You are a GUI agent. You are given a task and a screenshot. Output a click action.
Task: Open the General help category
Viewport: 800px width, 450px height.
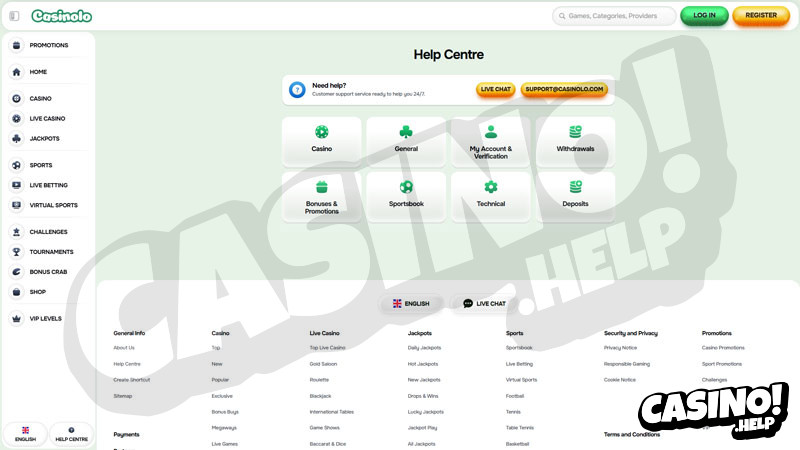point(406,141)
